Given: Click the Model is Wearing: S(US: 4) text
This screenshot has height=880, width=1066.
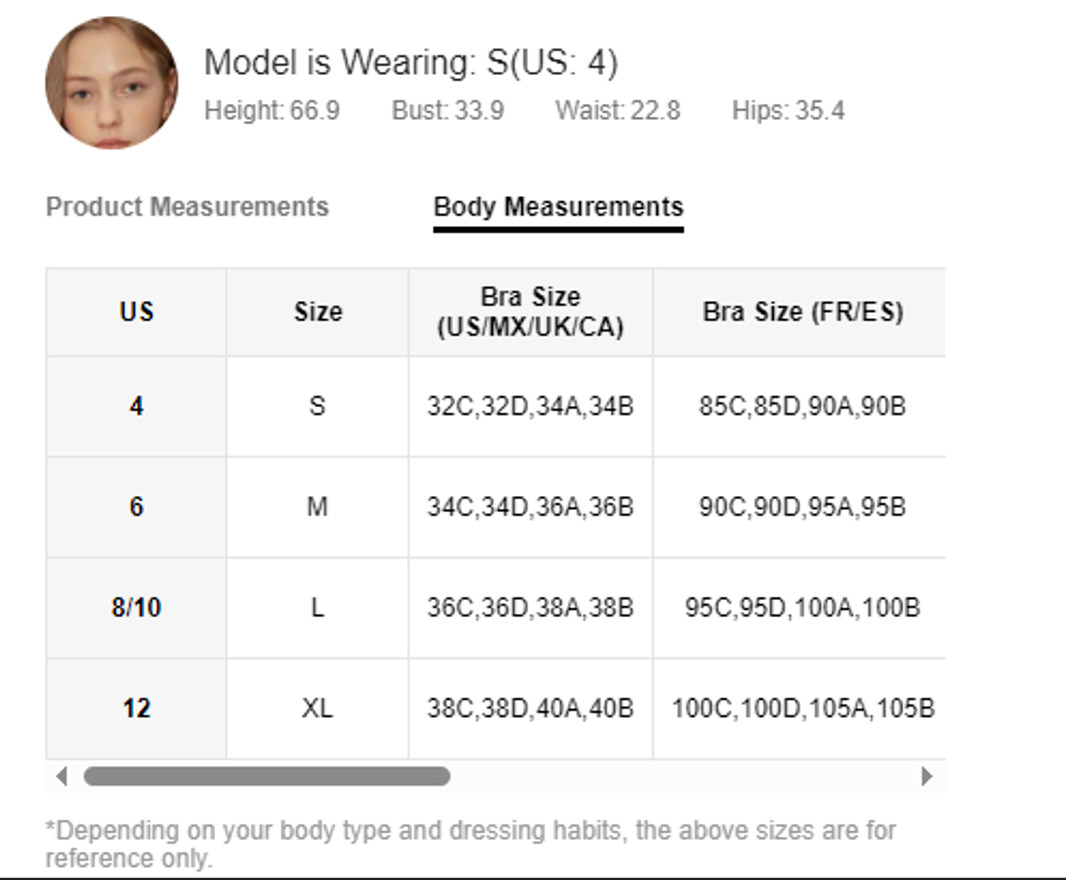Looking at the screenshot, I should click(411, 63).
